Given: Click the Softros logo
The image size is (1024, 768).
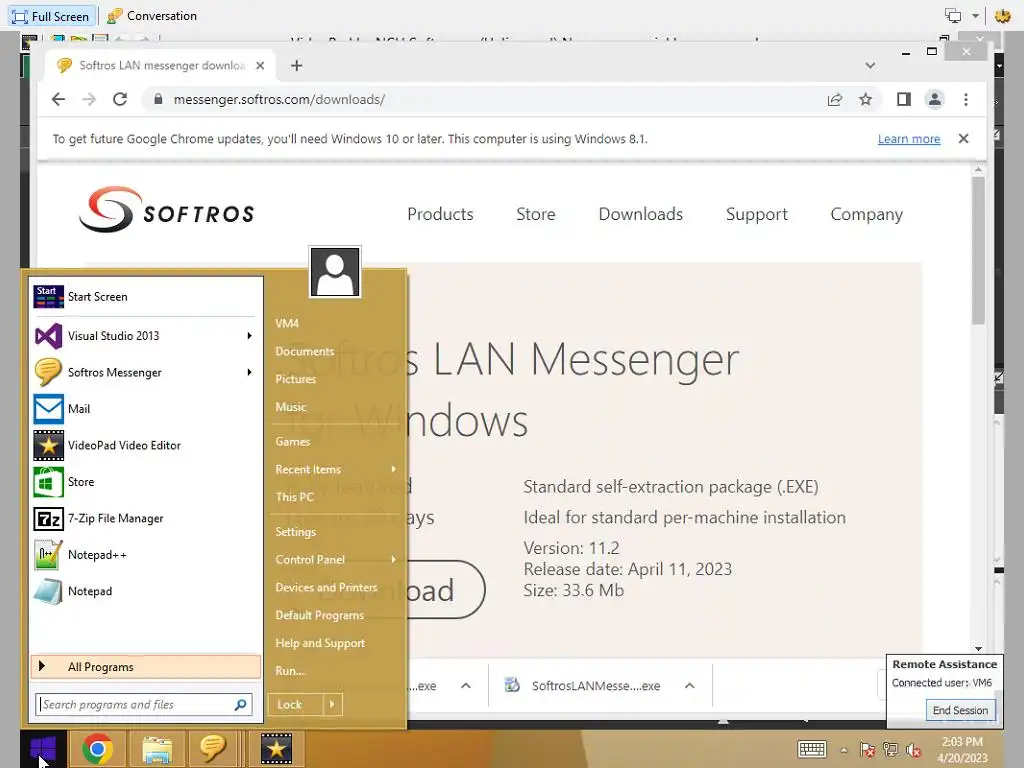Looking at the screenshot, I should (167, 209).
